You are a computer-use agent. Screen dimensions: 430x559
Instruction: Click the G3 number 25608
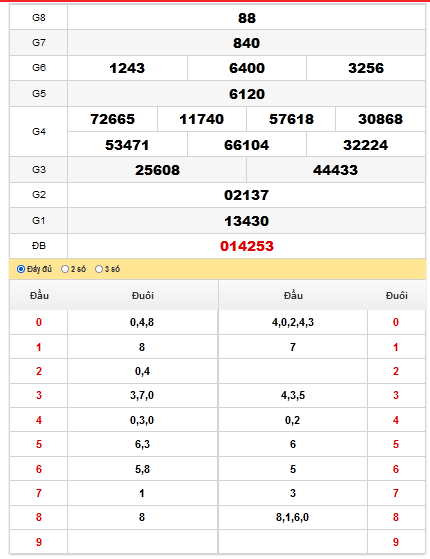(x=157, y=170)
